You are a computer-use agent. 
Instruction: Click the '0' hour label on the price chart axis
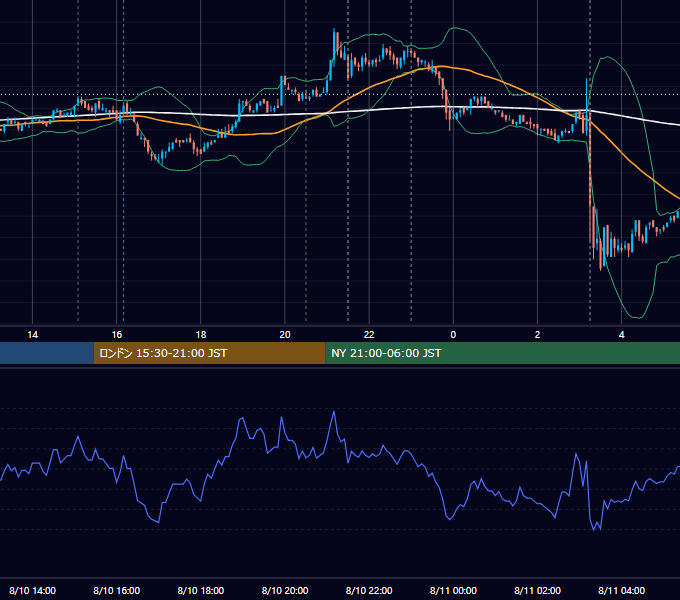(453, 335)
